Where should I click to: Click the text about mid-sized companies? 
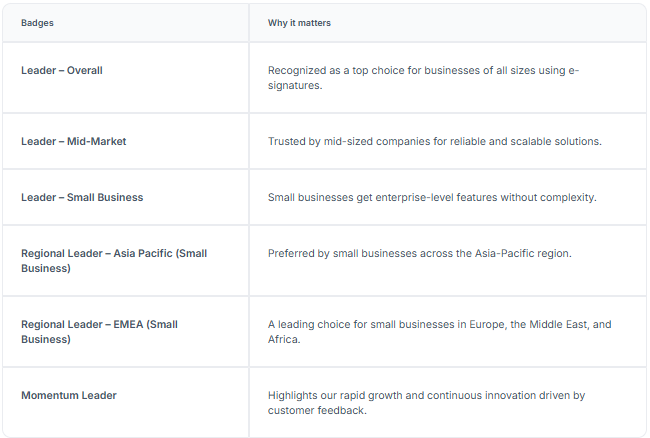point(434,141)
